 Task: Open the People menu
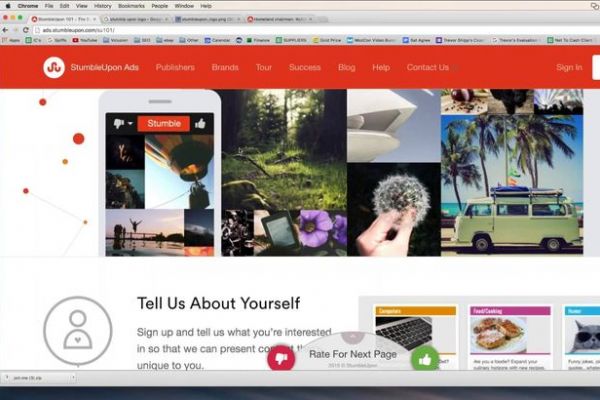tap(160, 6)
